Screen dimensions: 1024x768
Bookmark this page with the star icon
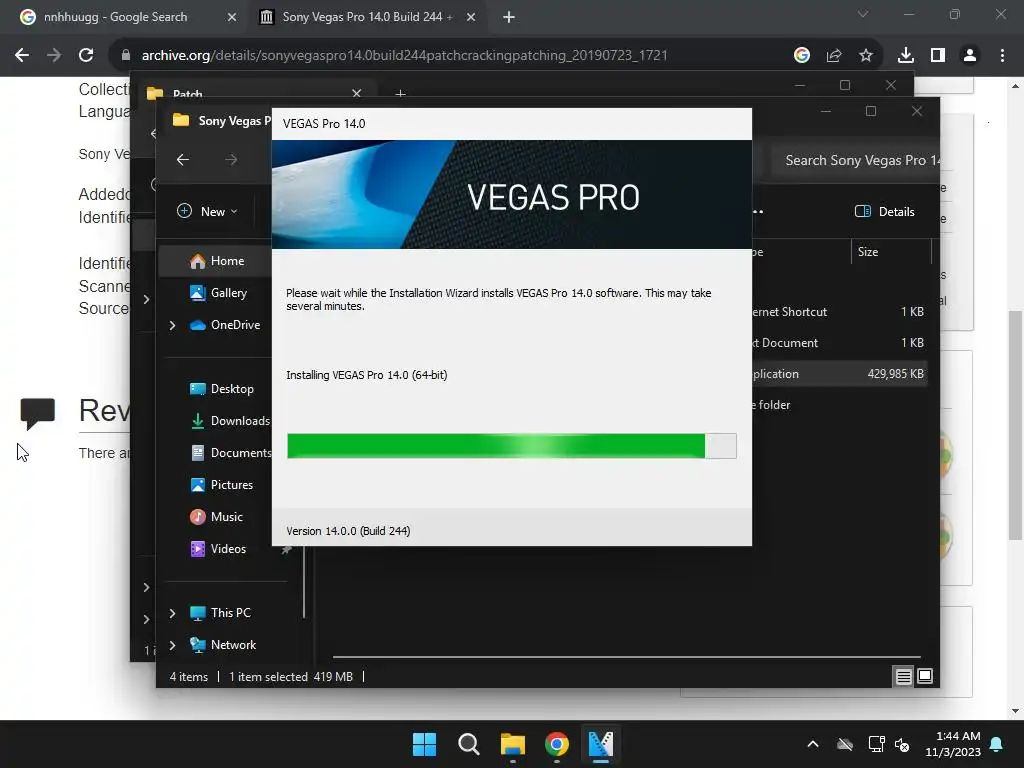pyautogui.click(x=866, y=56)
